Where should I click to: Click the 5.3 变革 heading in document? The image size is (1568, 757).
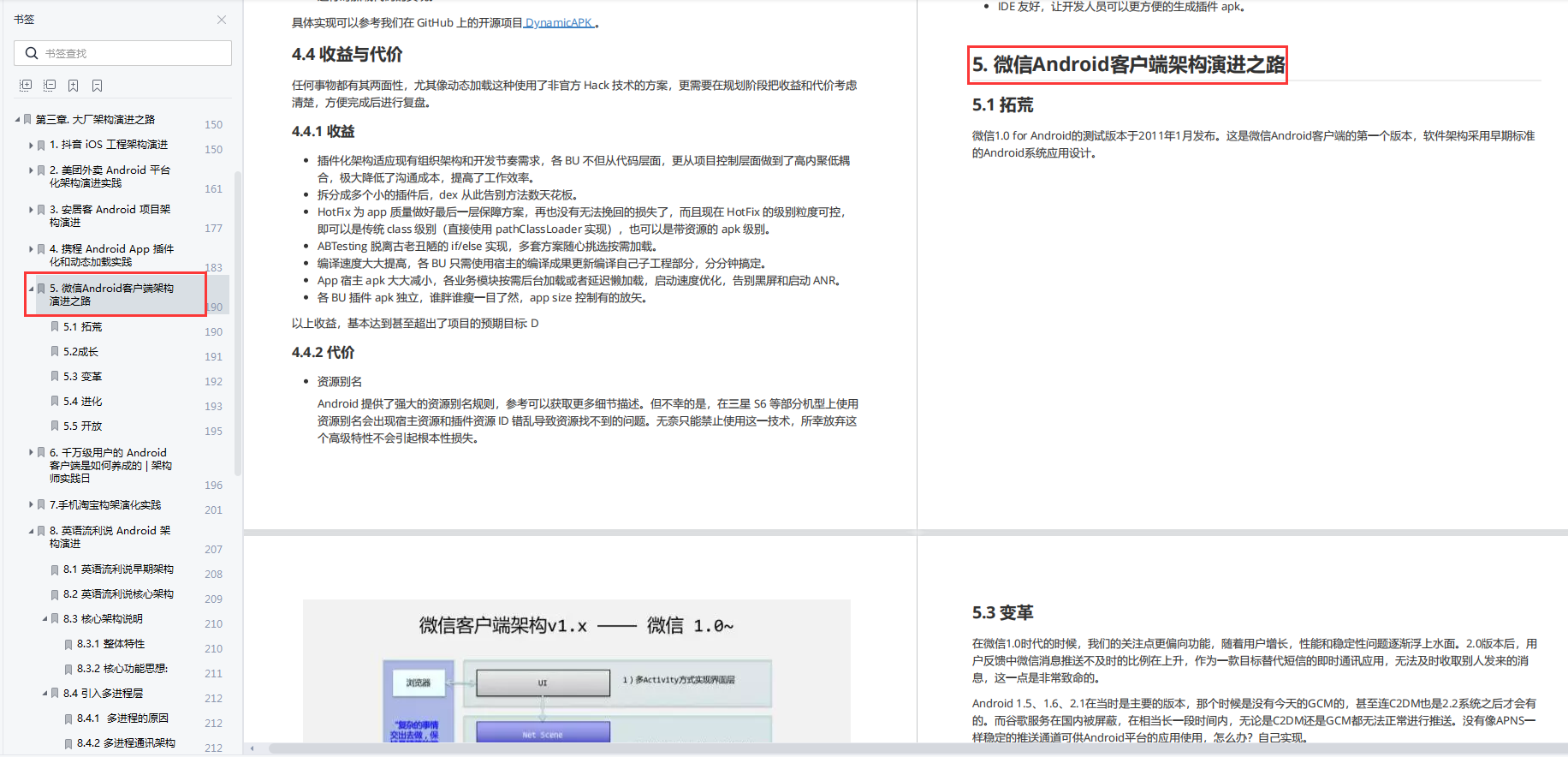point(1002,613)
